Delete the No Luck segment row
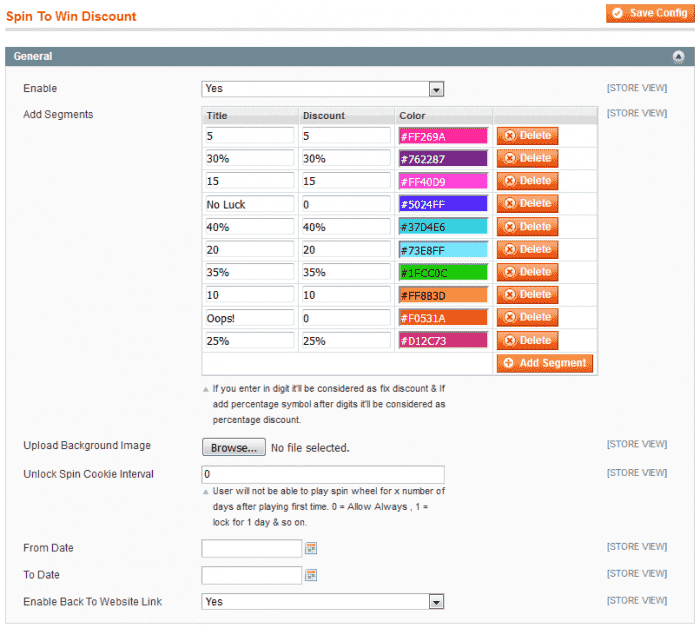 tap(527, 204)
